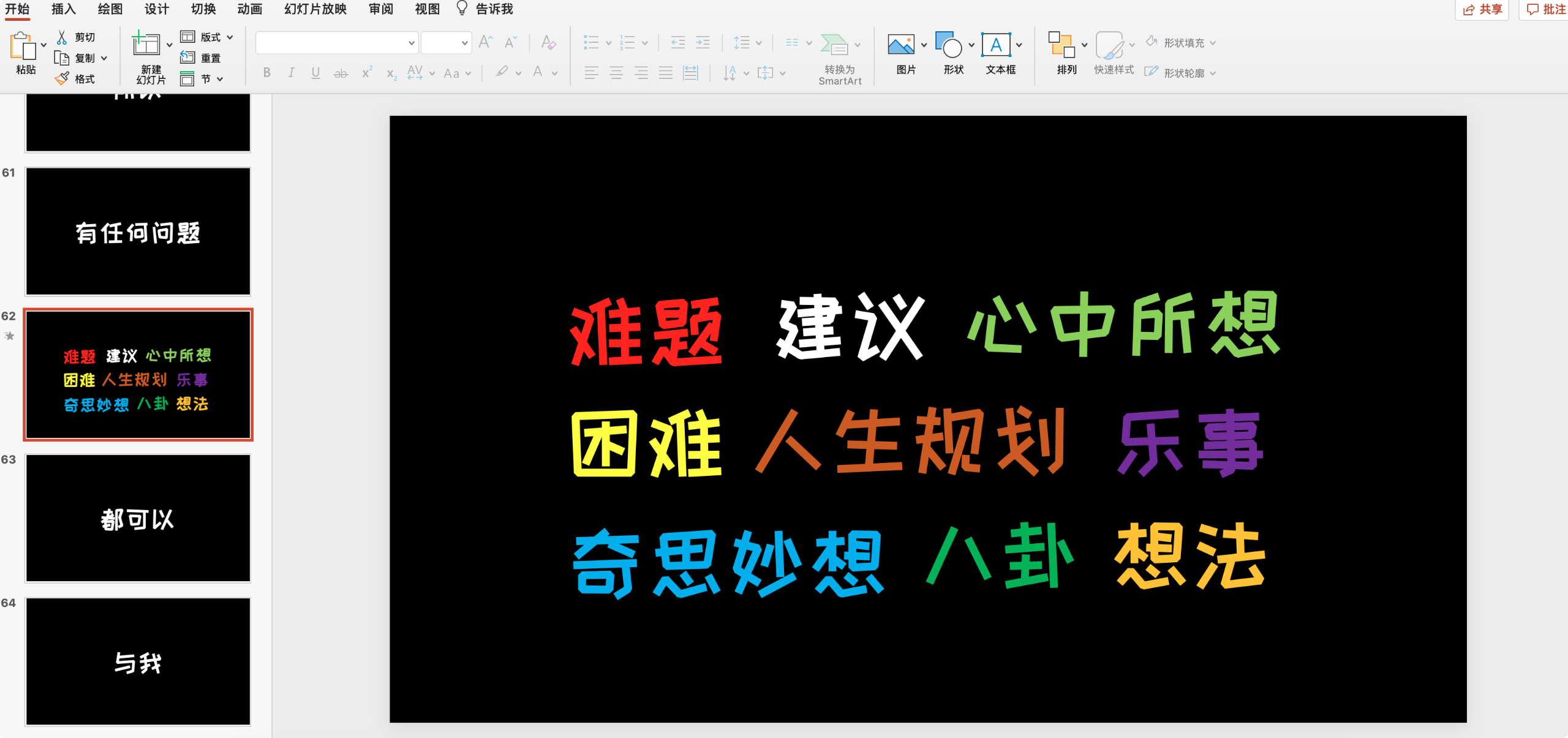Click the New Slide (新建幻灯片) icon
Image resolution: width=1568 pixels, height=738 pixels.
(x=146, y=45)
